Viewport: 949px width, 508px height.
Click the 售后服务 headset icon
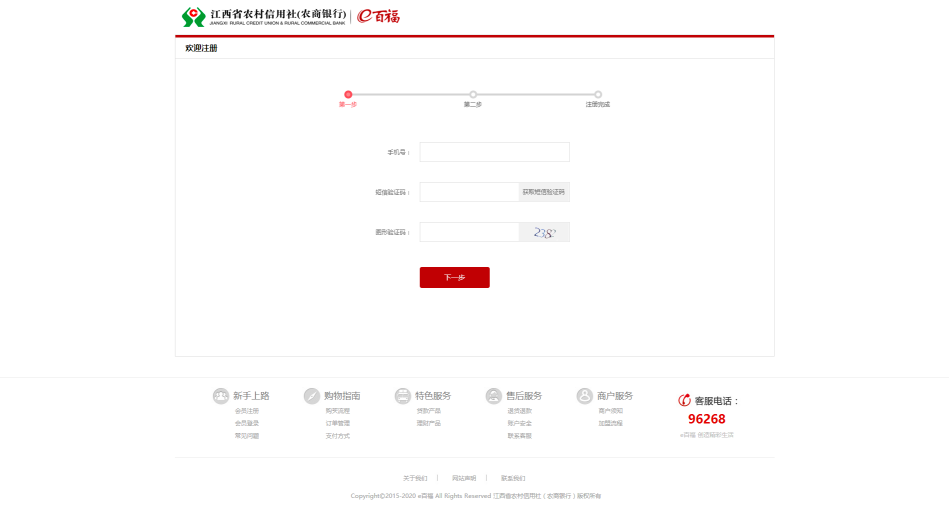point(493,396)
